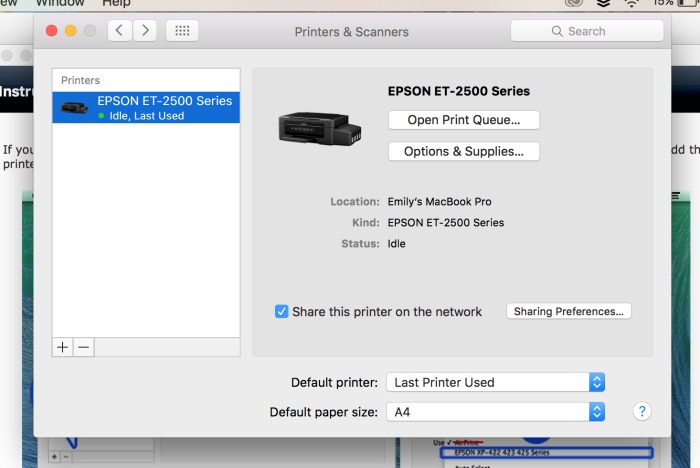Viewport: 700px width, 468px height.
Task: Open Sharing Preferences
Action: pyautogui.click(x=569, y=311)
